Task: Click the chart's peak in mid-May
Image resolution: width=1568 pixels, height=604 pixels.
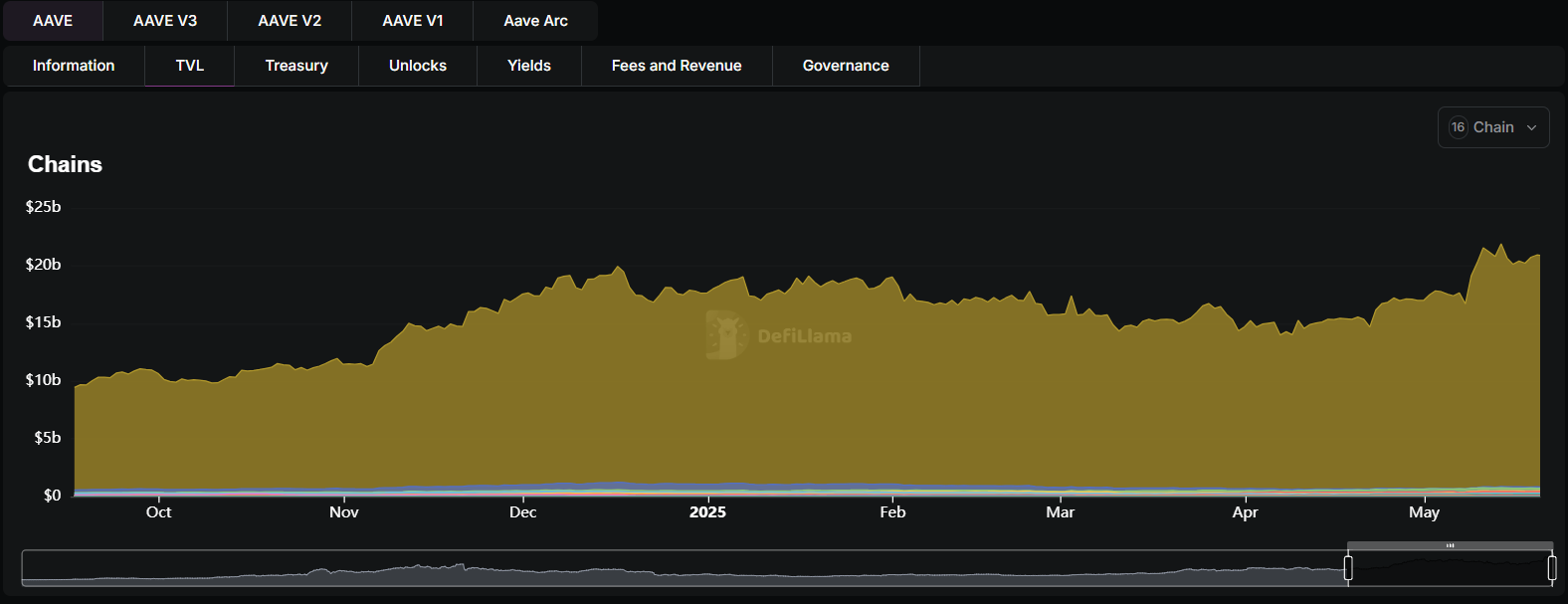Action: pos(1500,246)
